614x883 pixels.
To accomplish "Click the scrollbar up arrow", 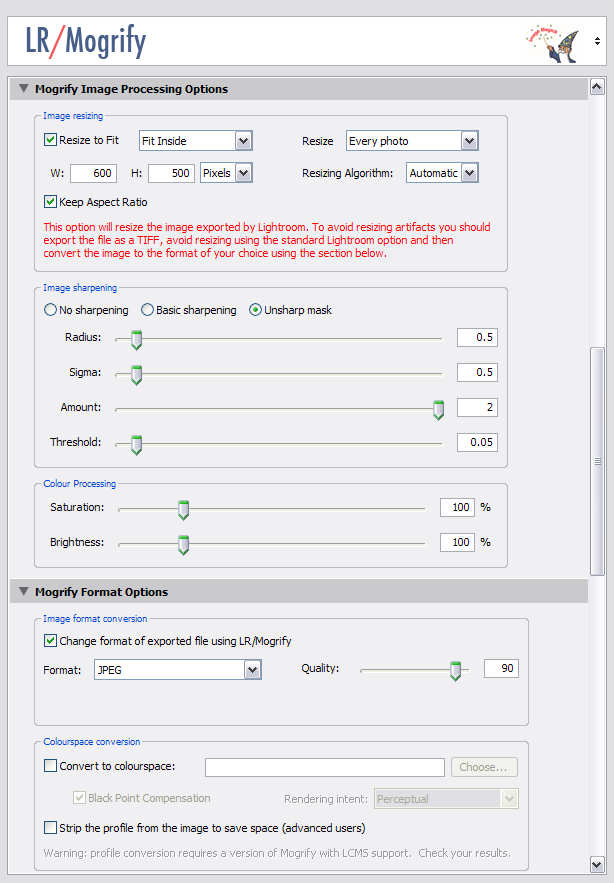I will pyautogui.click(x=597, y=87).
